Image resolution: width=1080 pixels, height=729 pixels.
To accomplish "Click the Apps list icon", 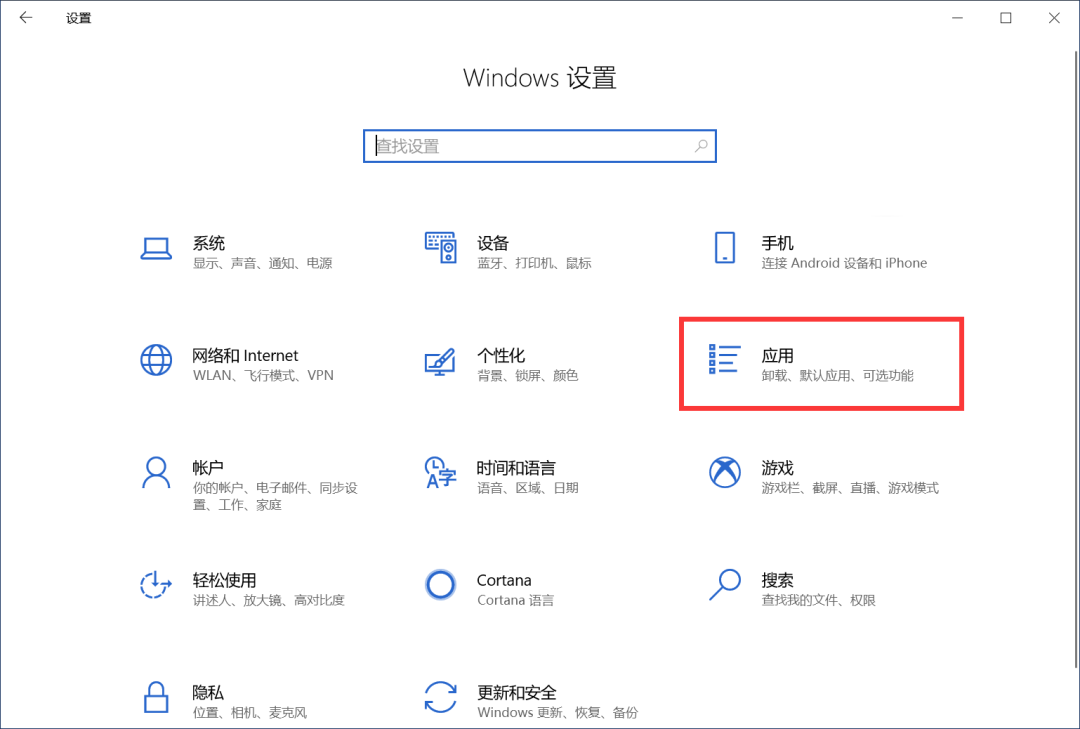I will (x=725, y=359).
